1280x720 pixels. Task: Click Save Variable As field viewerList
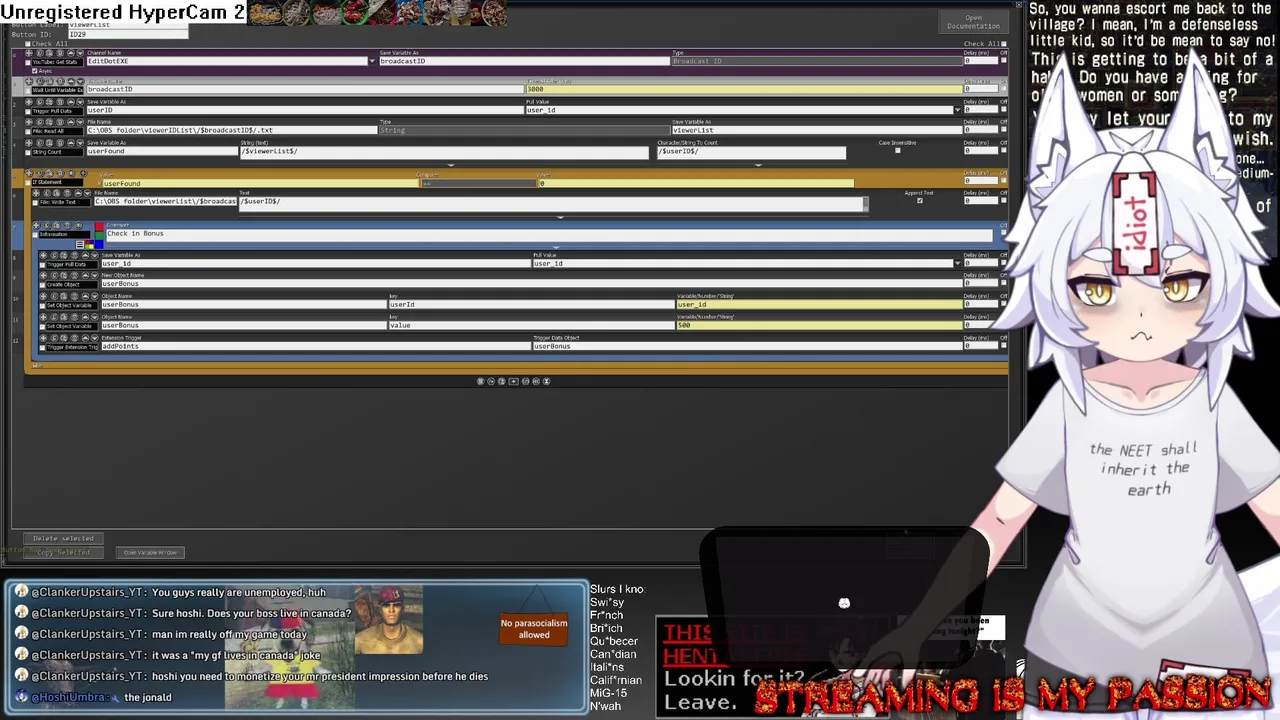point(815,130)
